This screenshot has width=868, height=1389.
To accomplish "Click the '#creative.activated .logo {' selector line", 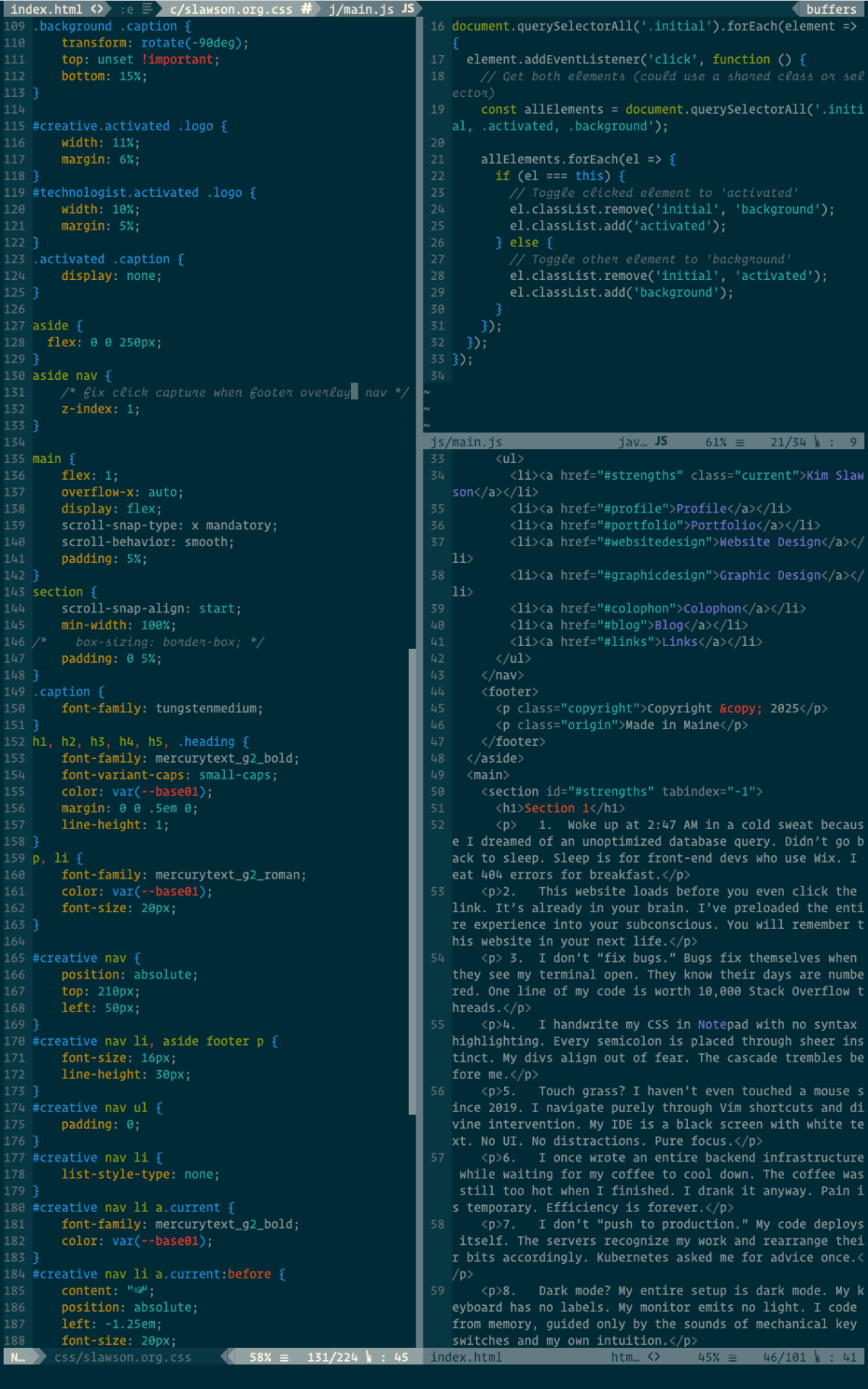I will [x=130, y=126].
